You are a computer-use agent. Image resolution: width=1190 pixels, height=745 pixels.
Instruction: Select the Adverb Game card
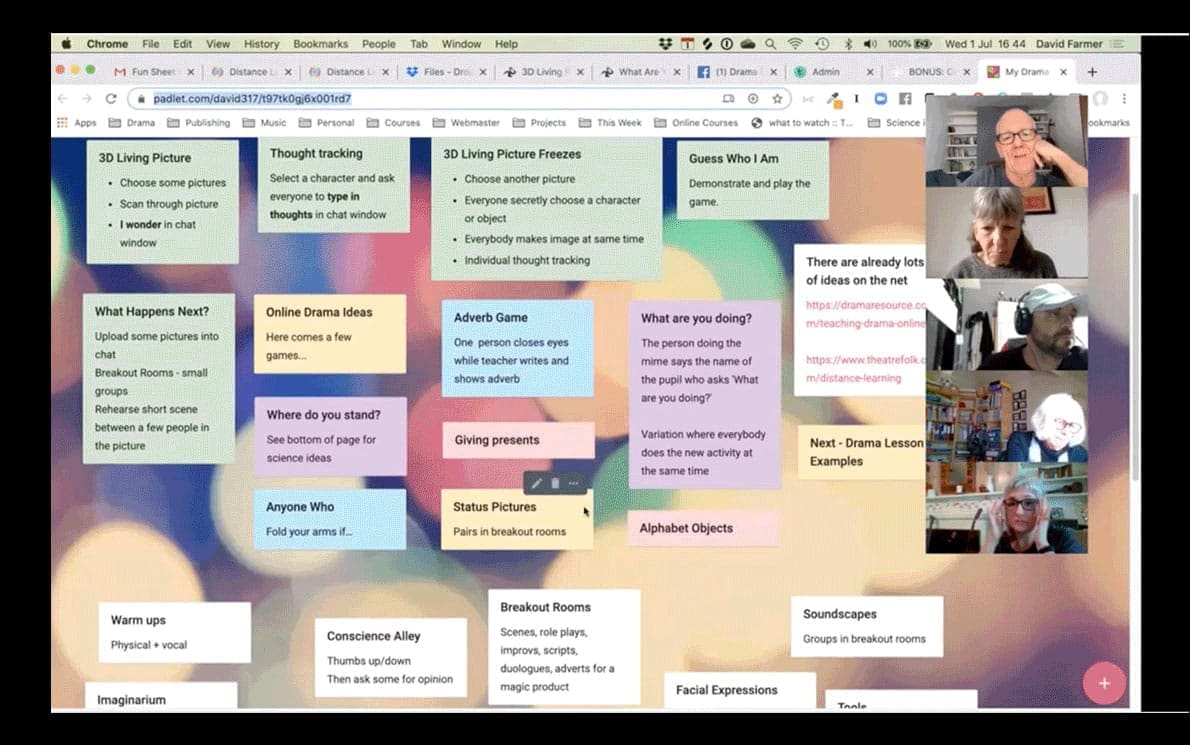[518, 348]
